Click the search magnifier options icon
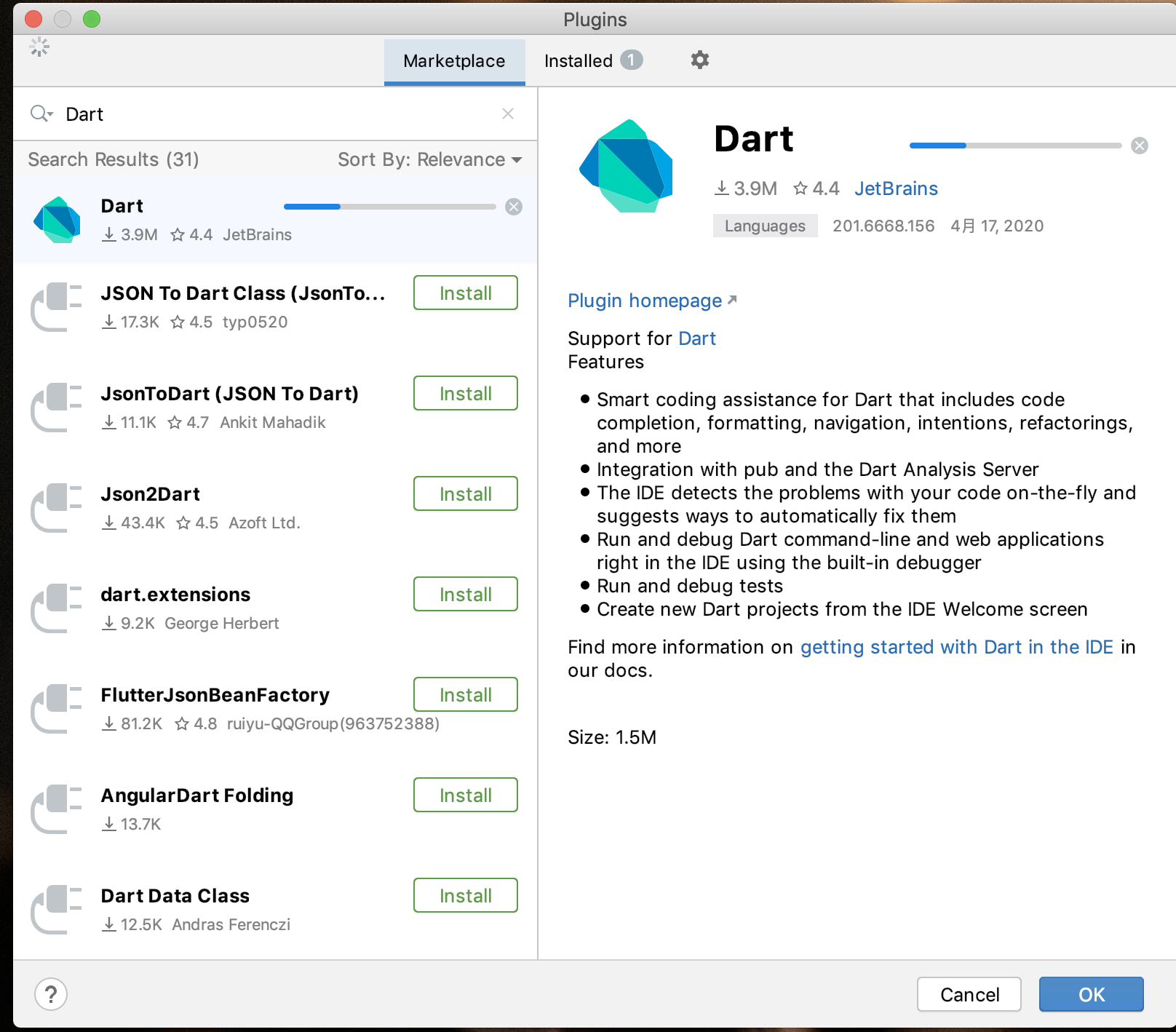The height and width of the screenshot is (1032, 1176). point(41,114)
